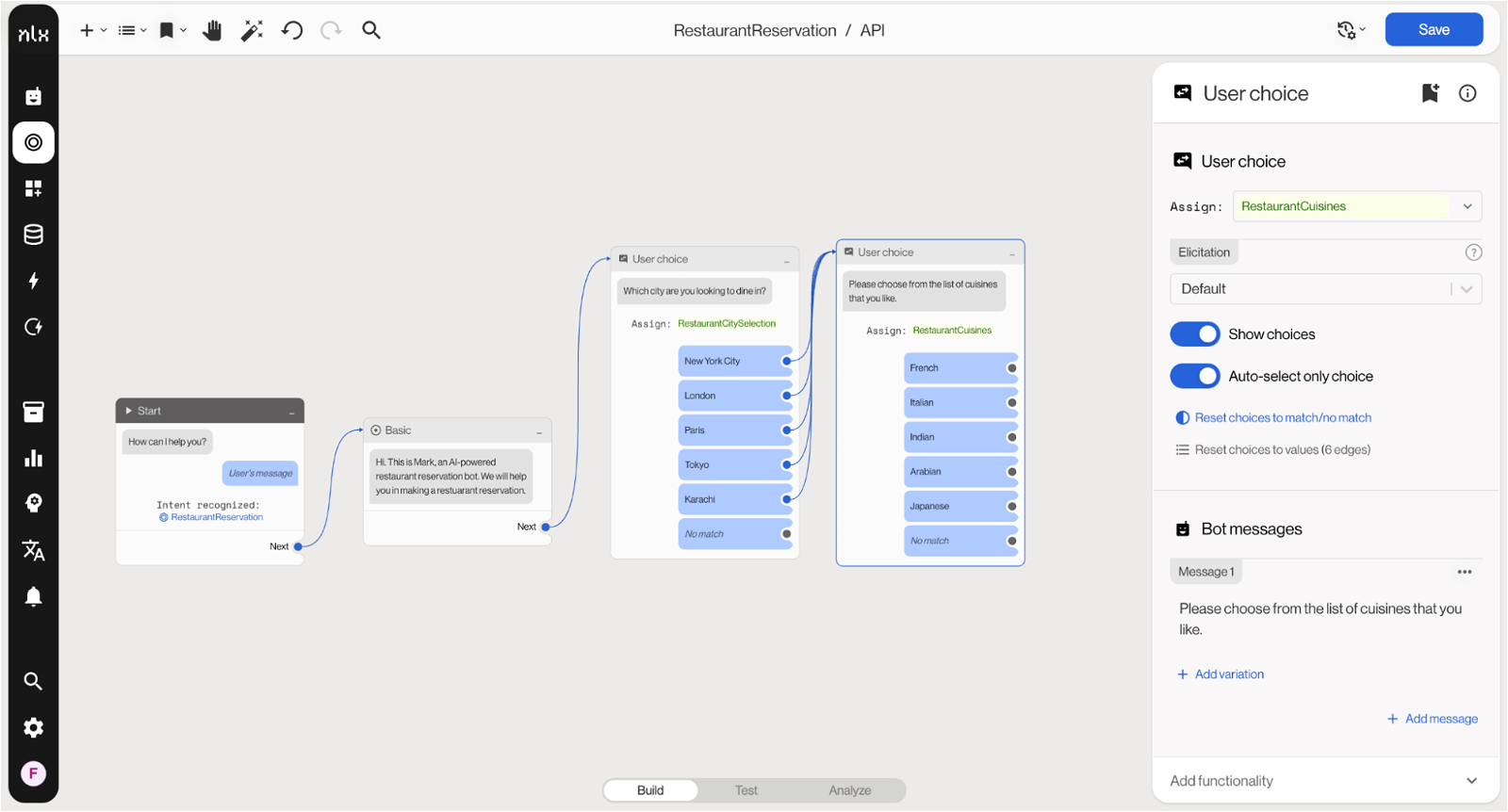Turn off Auto-select only choice

tap(1194, 376)
